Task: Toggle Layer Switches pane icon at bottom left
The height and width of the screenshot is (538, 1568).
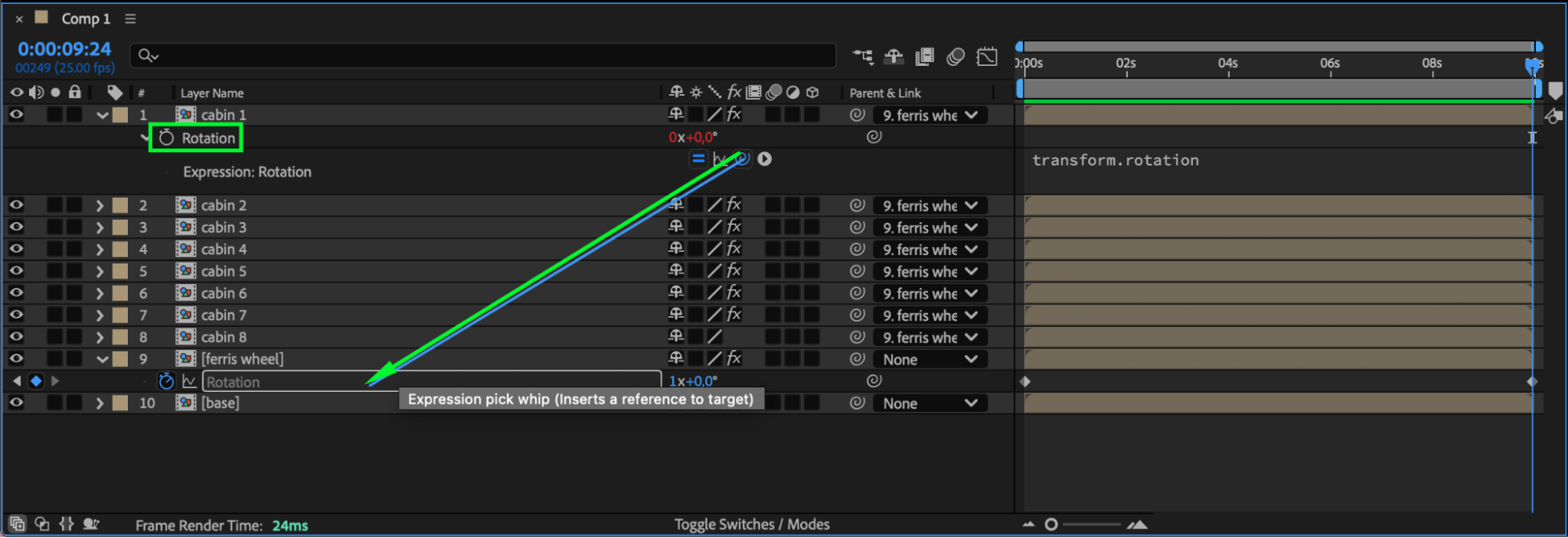Action: pyautogui.click(x=17, y=524)
